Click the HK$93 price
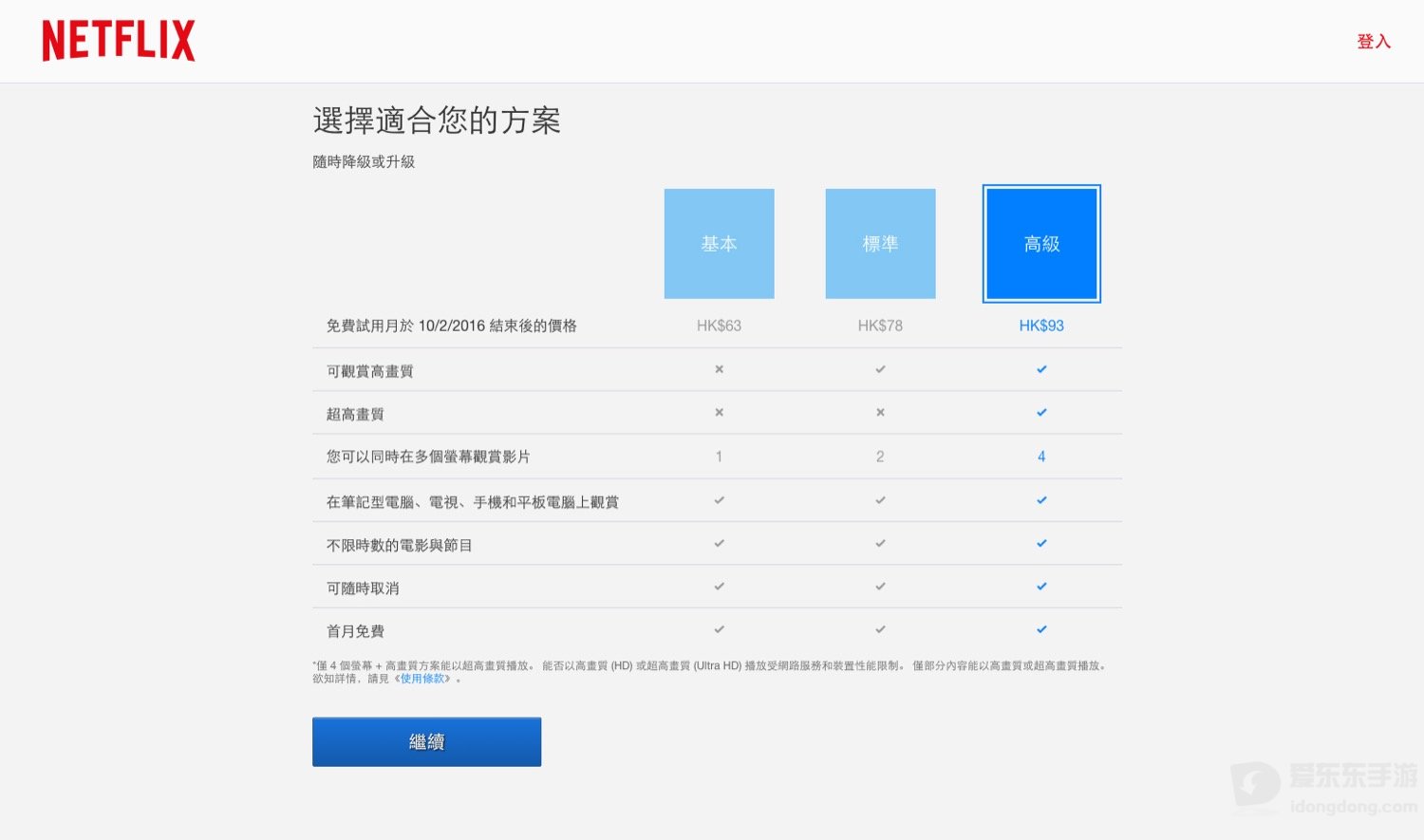 click(1041, 326)
